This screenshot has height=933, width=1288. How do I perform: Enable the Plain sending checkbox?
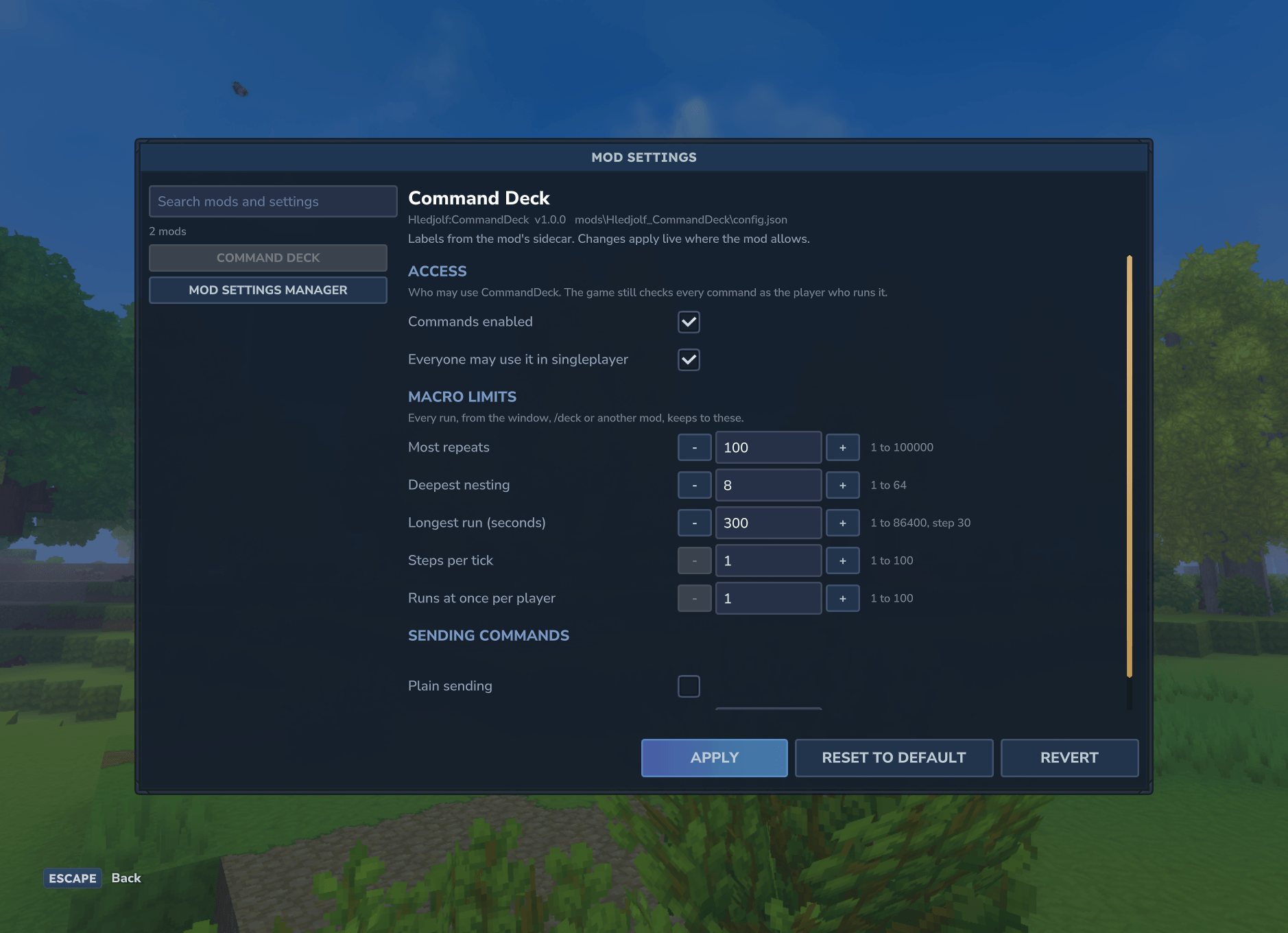click(x=689, y=686)
